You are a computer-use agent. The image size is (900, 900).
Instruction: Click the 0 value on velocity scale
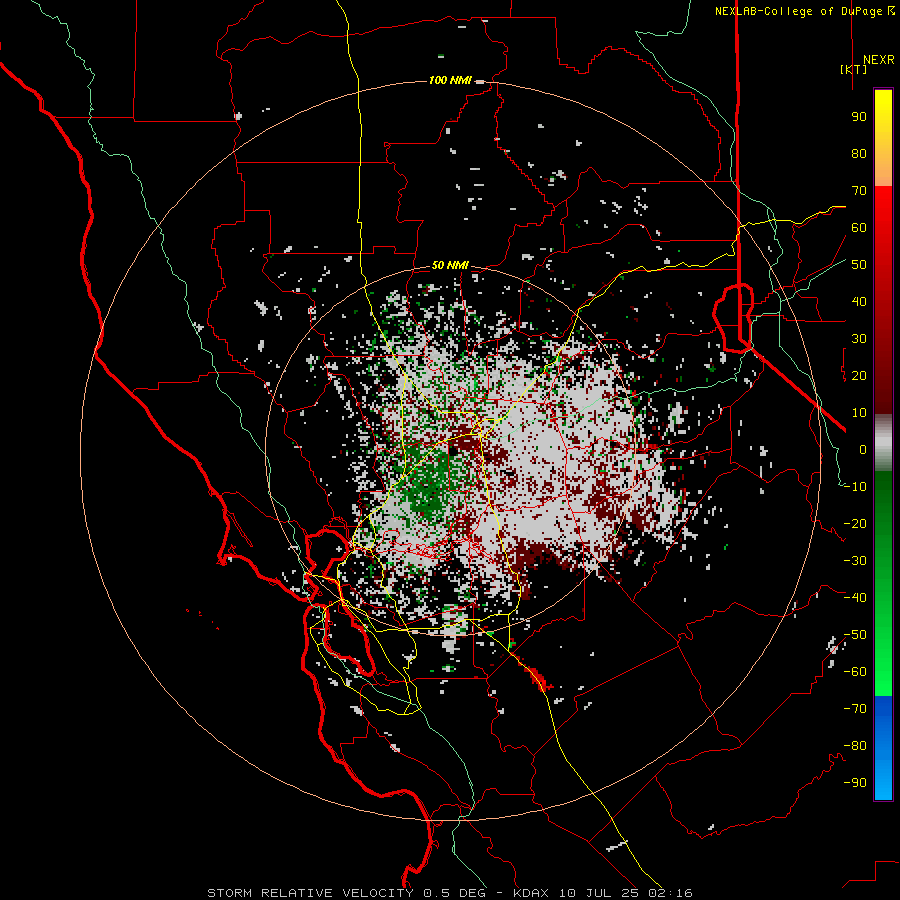863,449
